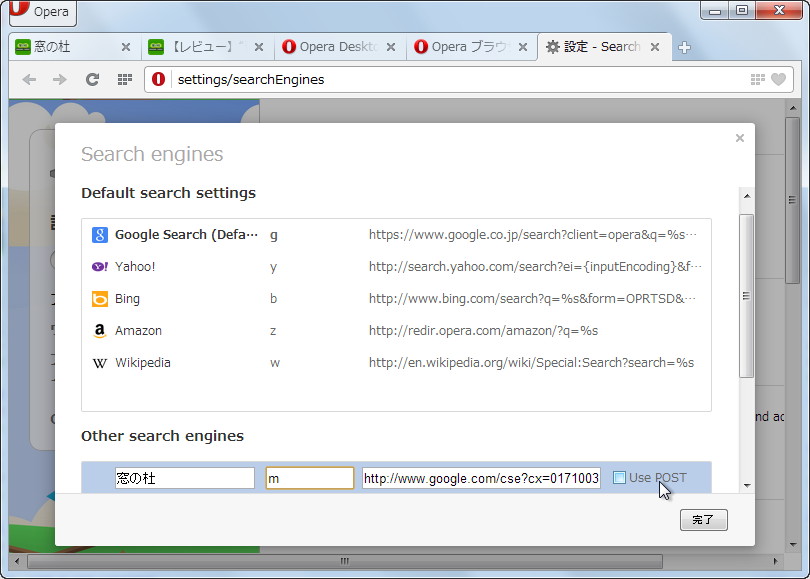Click the back navigation arrow
This screenshot has width=810, height=579.
click(28, 79)
